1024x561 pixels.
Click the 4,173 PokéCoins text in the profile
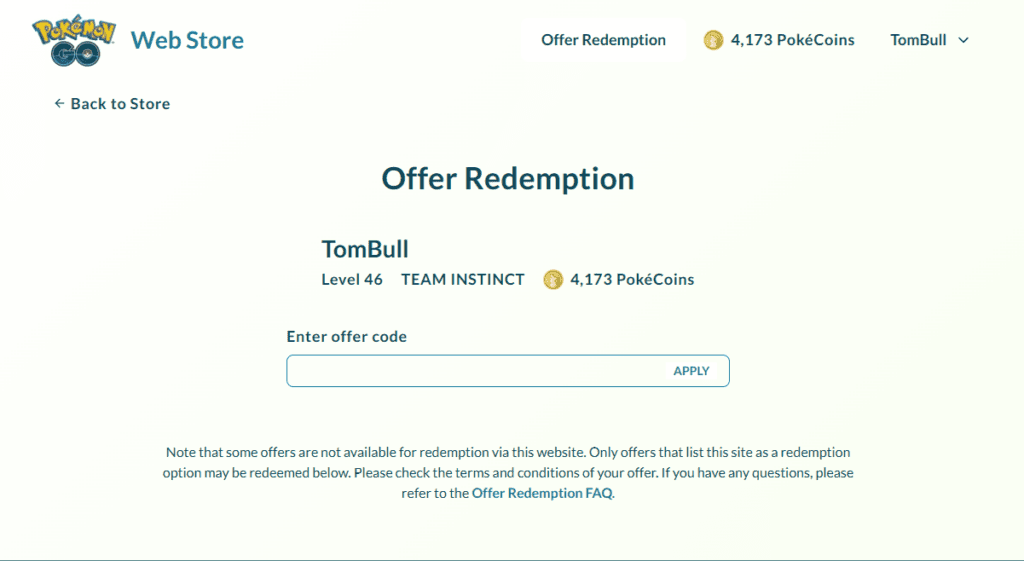point(632,280)
